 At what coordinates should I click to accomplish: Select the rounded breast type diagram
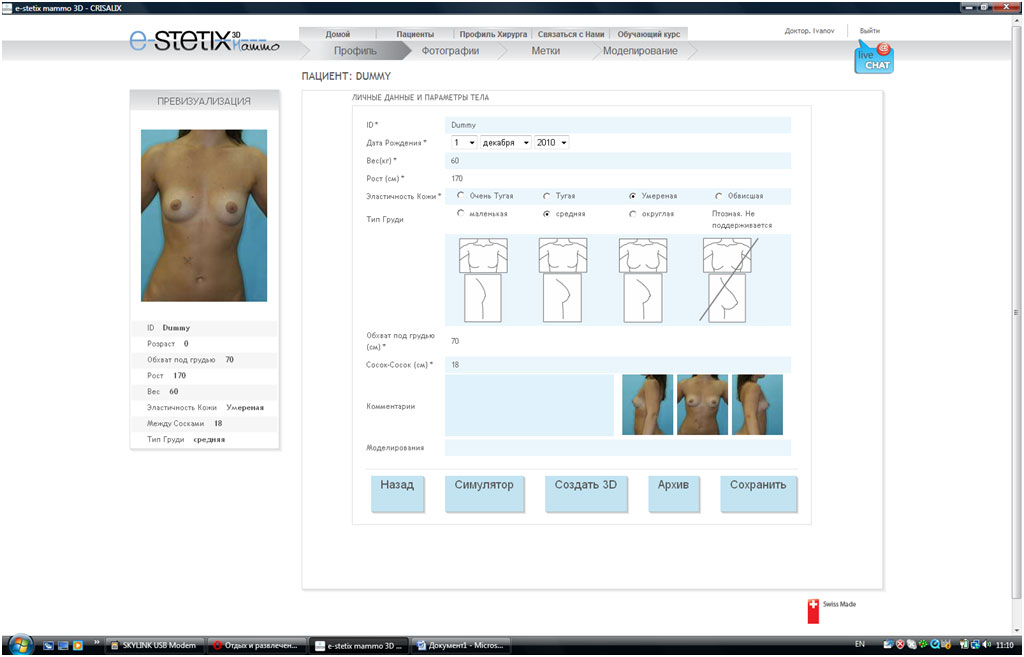[x=643, y=280]
